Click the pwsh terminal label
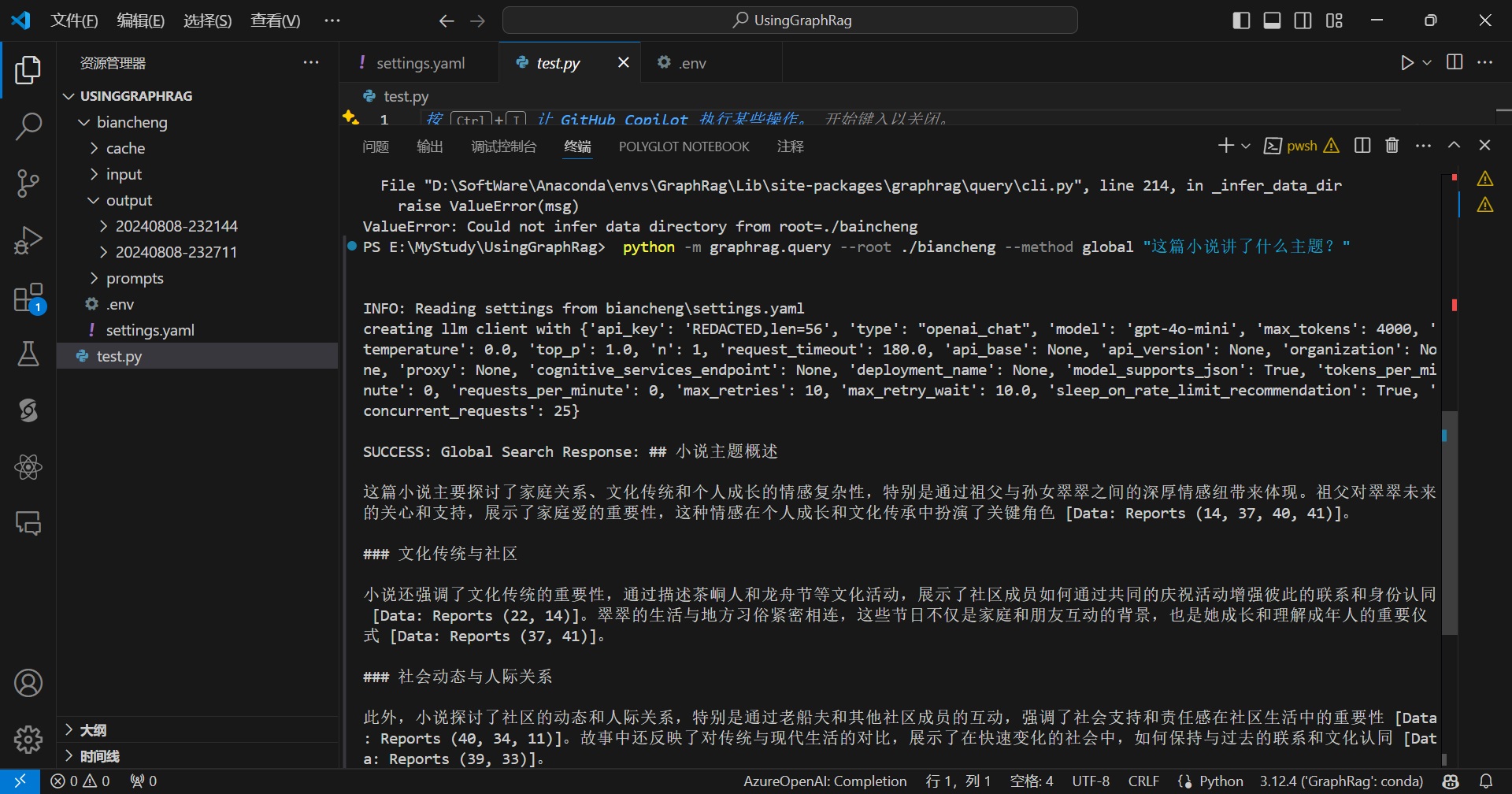This screenshot has height=794, width=1512. point(1302,146)
